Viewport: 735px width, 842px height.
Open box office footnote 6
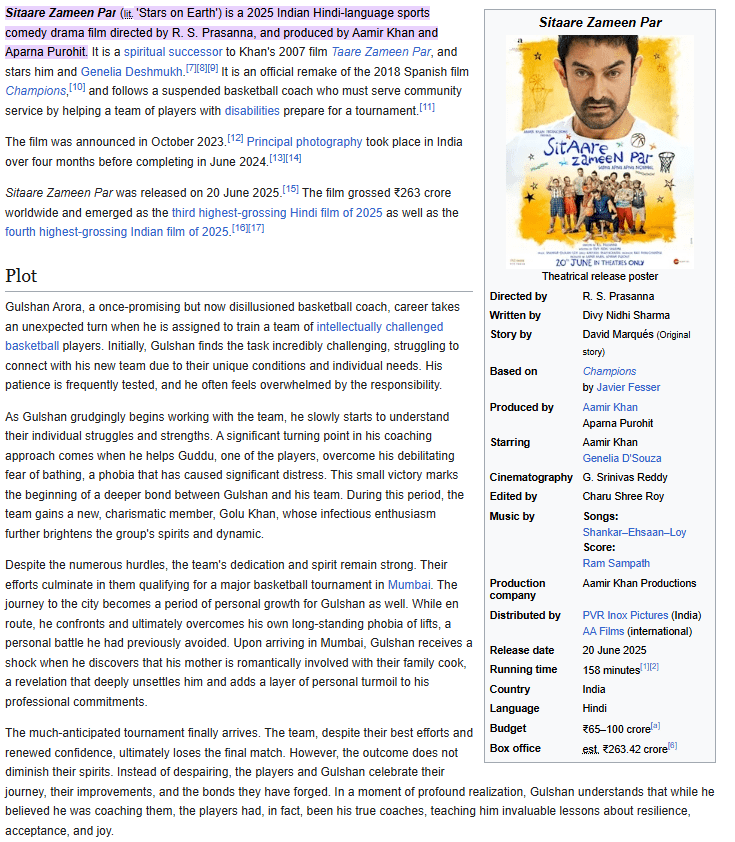(672, 745)
